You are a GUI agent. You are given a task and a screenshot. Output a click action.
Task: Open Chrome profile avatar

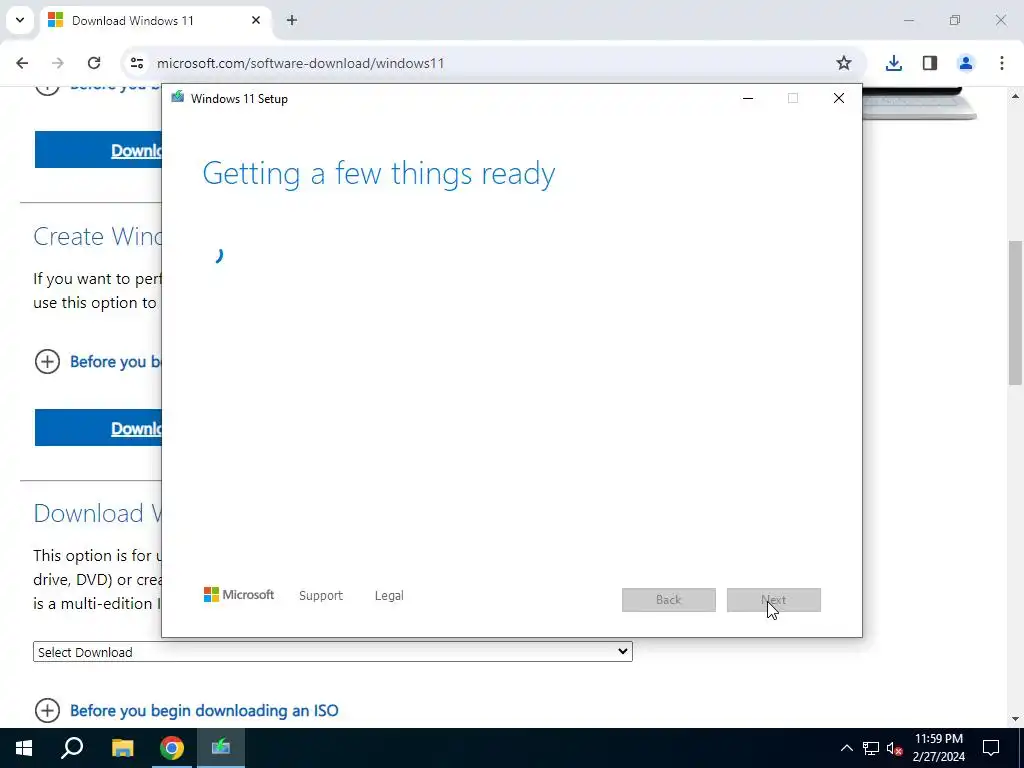tap(966, 63)
